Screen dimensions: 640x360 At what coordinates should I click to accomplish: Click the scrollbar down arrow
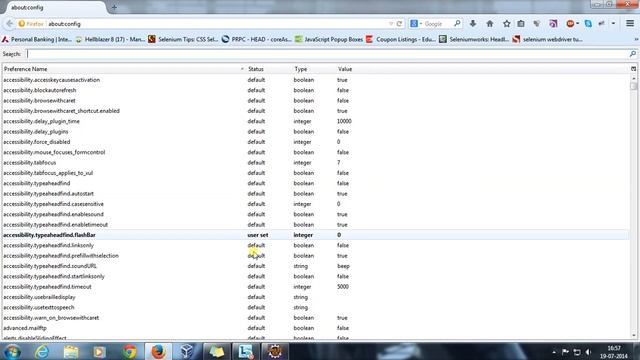point(633,336)
